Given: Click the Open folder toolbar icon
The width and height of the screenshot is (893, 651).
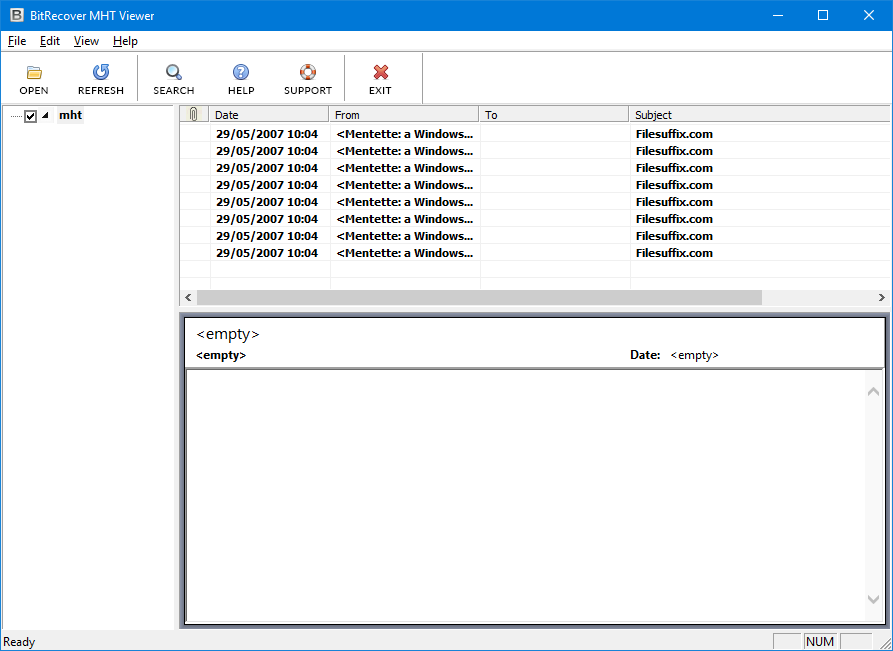Looking at the screenshot, I should (34, 72).
